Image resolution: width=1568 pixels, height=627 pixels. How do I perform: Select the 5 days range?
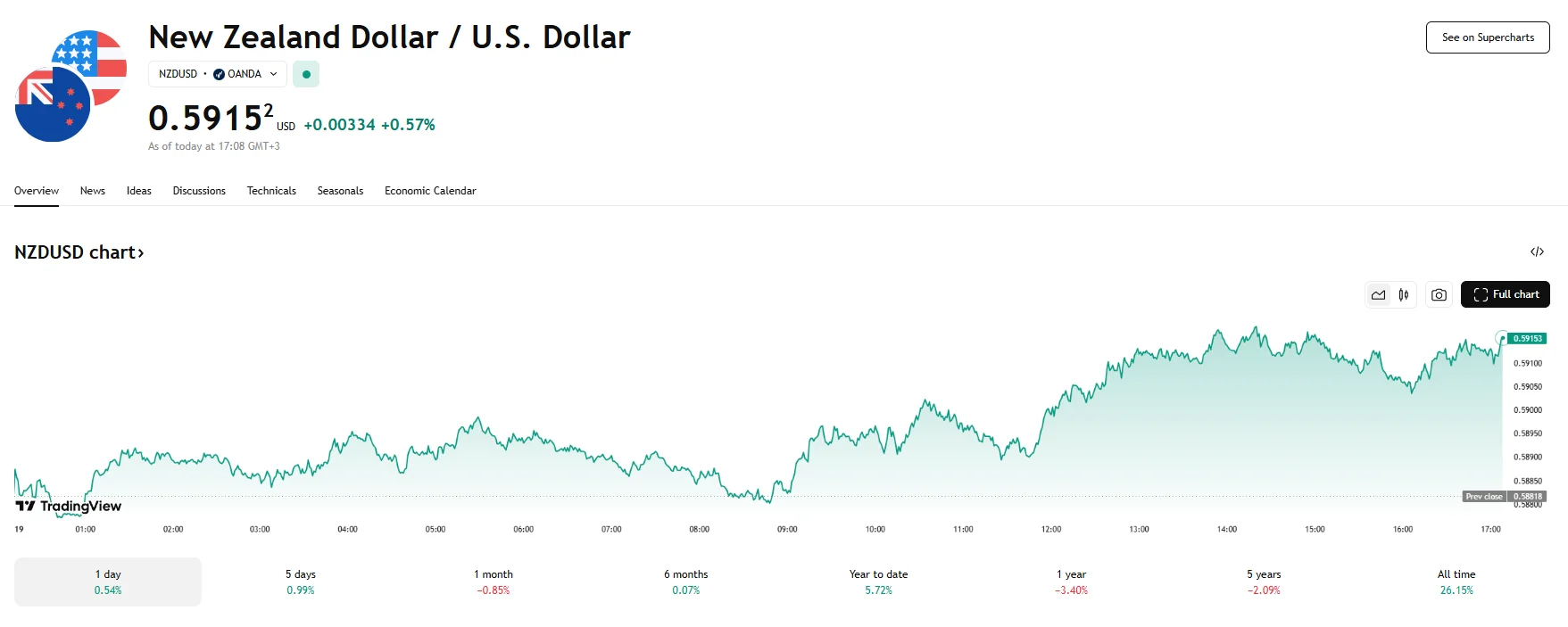click(x=301, y=582)
